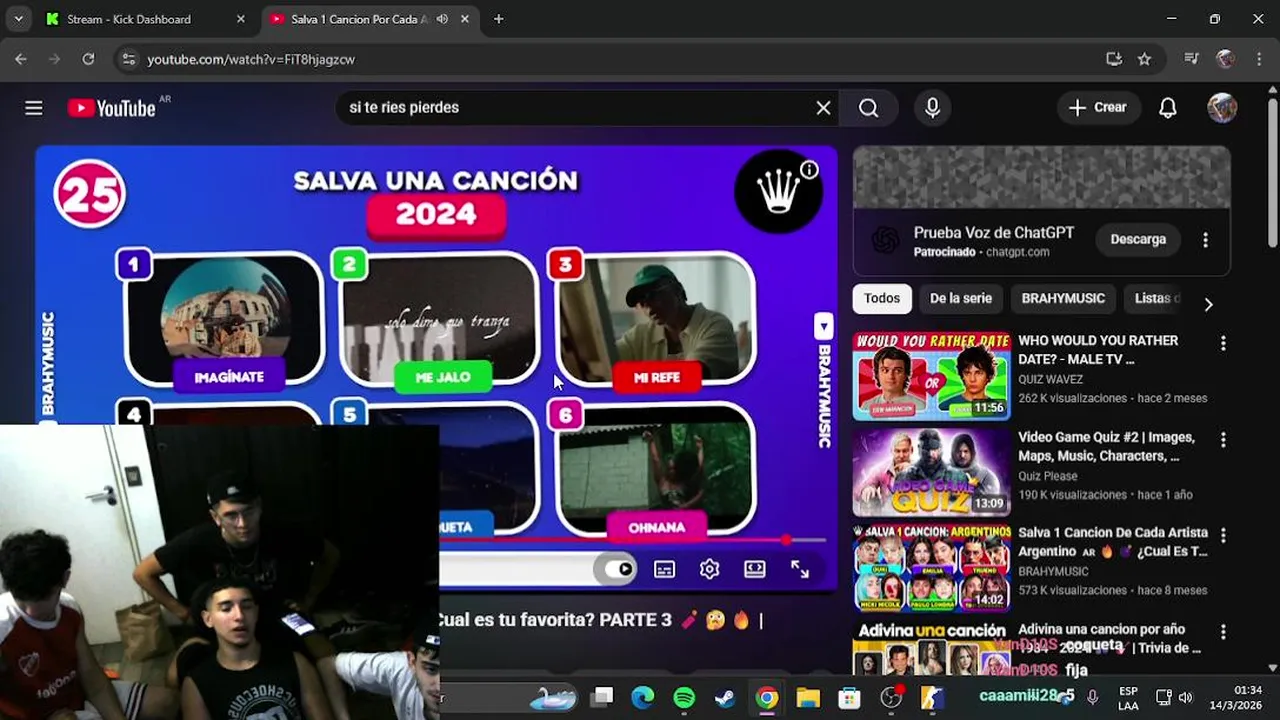This screenshot has width=1280, height=720.
Task: Select the Todos filter chip
Action: point(882,298)
